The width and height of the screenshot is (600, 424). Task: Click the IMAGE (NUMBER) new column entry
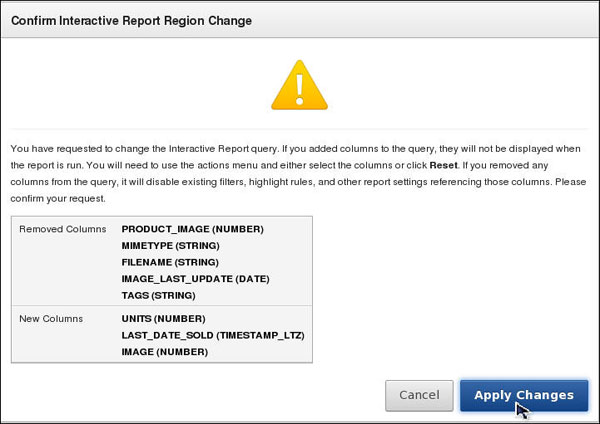tap(164, 352)
